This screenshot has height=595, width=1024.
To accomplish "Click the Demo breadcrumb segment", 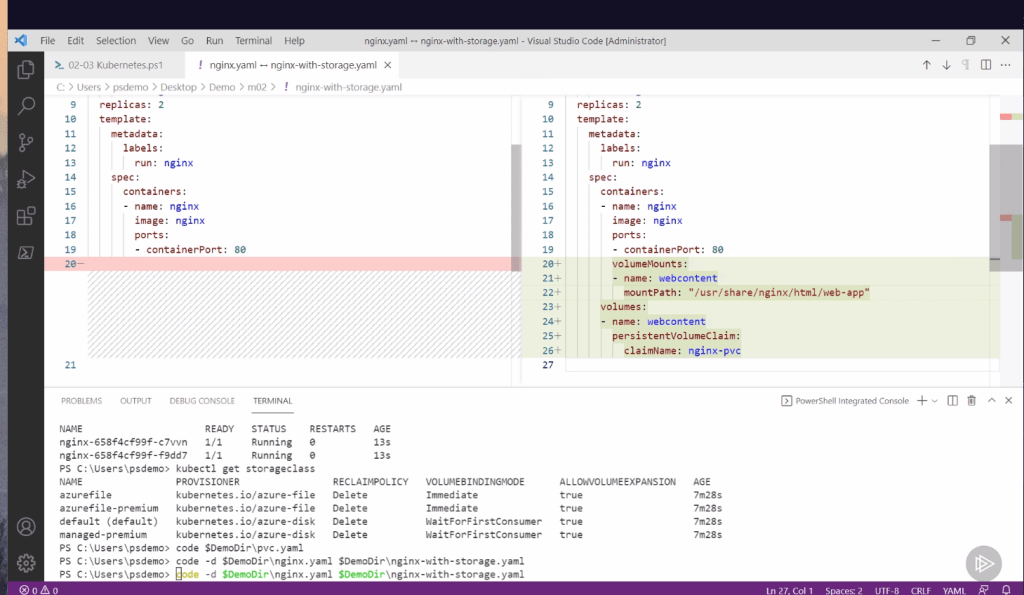I will [x=222, y=87].
